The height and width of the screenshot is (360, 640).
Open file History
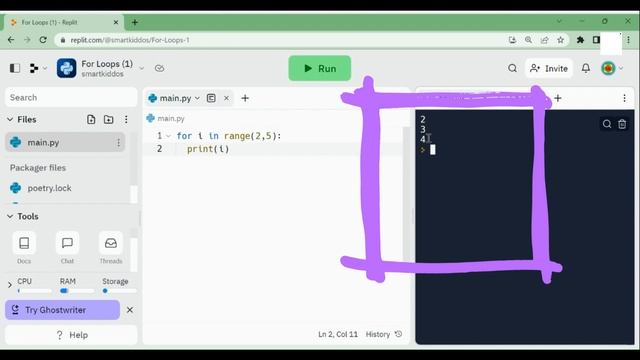pyautogui.click(x=384, y=334)
